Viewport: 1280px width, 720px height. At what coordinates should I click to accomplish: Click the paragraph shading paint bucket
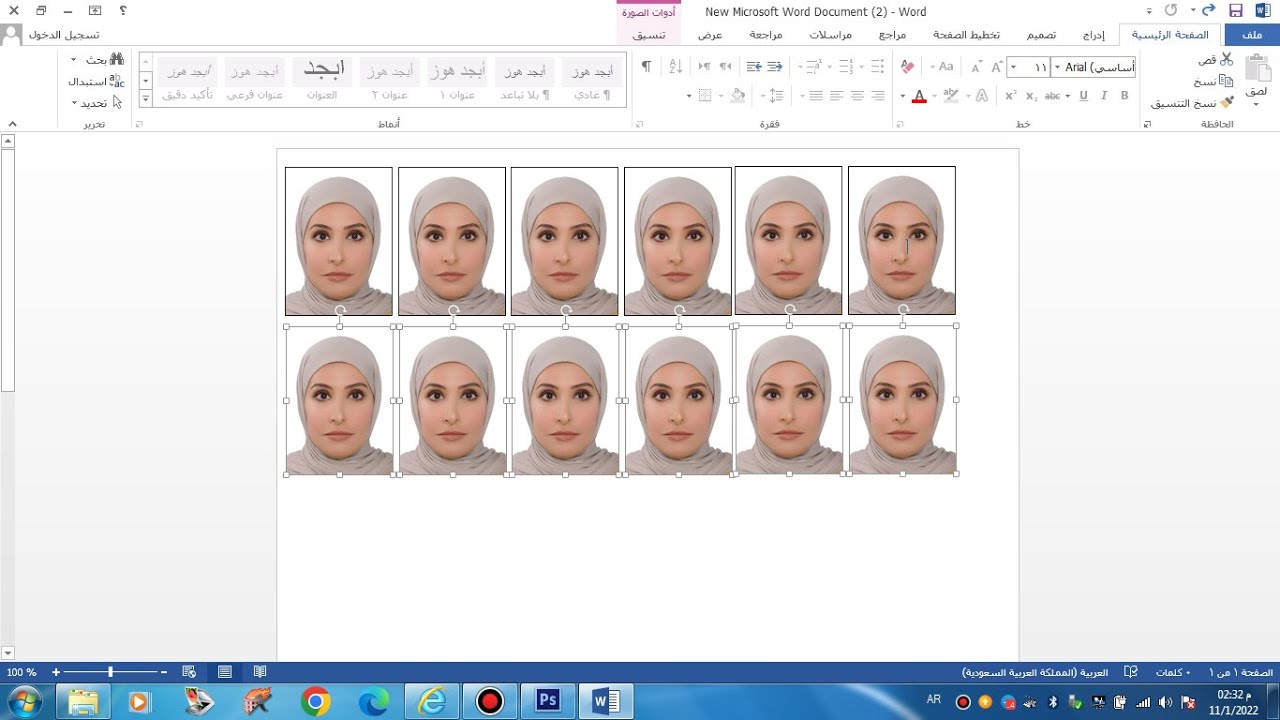pyautogui.click(x=737, y=96)
